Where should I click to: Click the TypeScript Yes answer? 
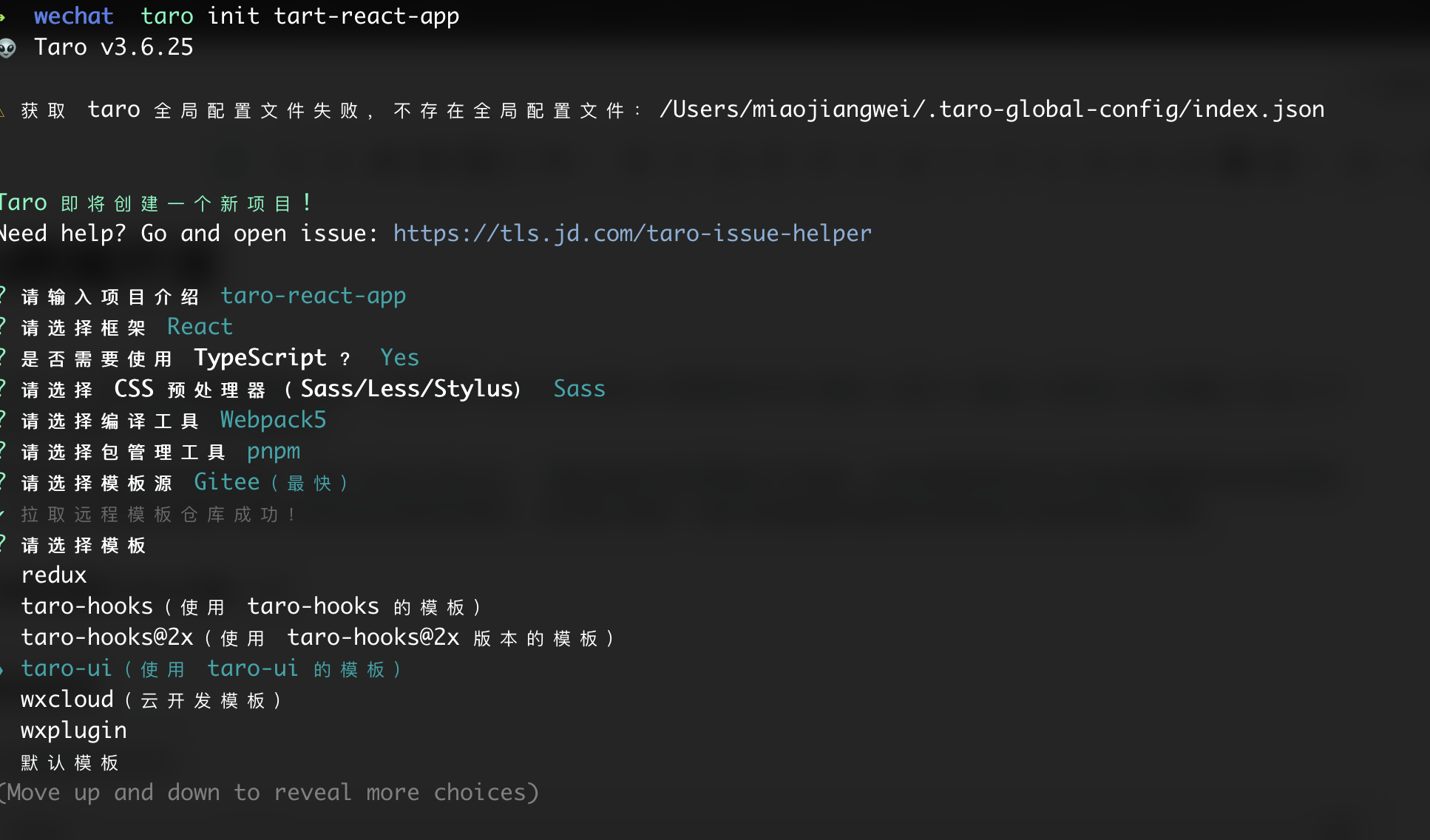click(x=399, y=358)
